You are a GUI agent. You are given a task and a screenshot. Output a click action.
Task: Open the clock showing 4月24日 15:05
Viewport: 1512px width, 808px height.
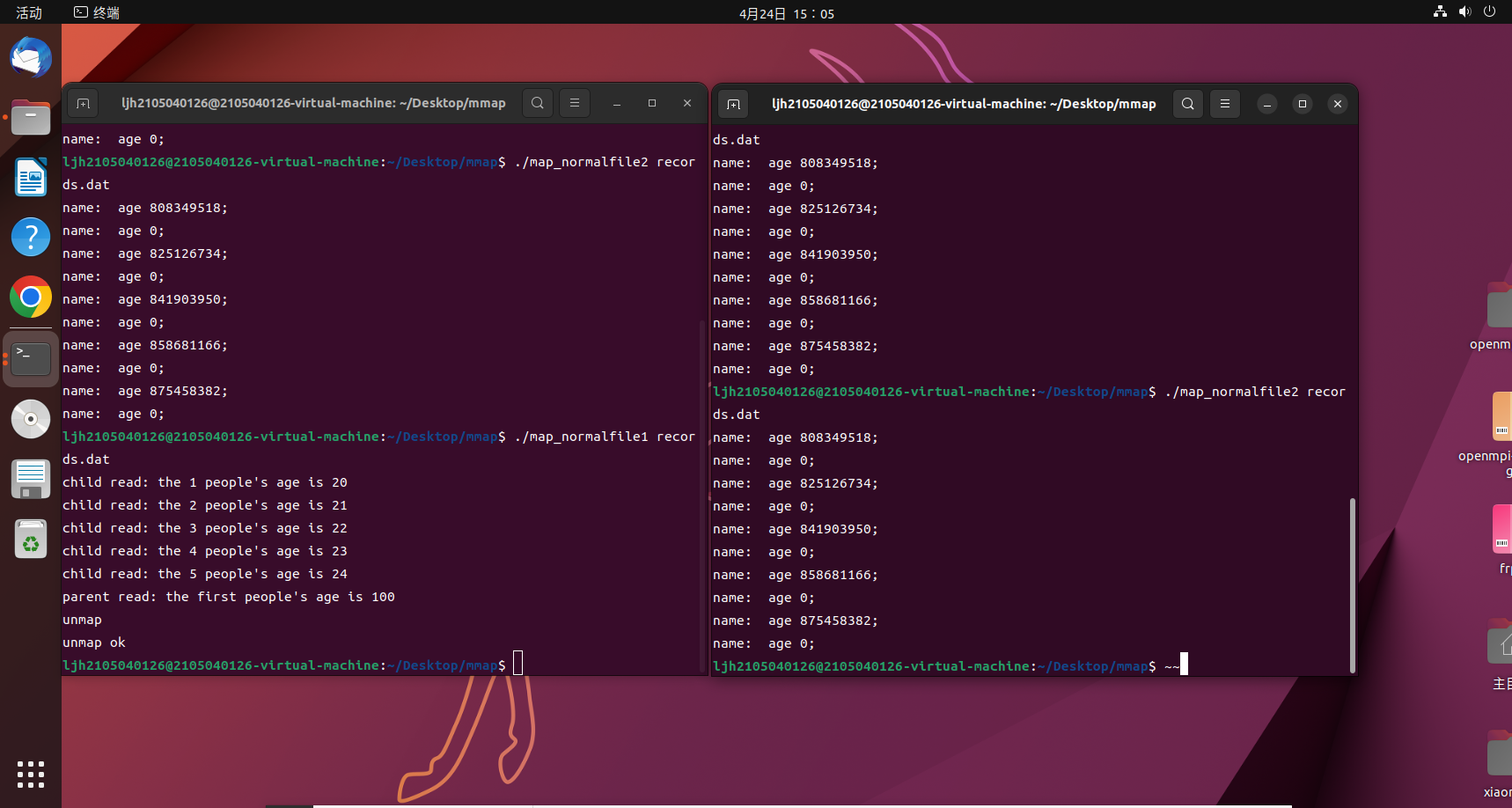[x=787, y=13]
